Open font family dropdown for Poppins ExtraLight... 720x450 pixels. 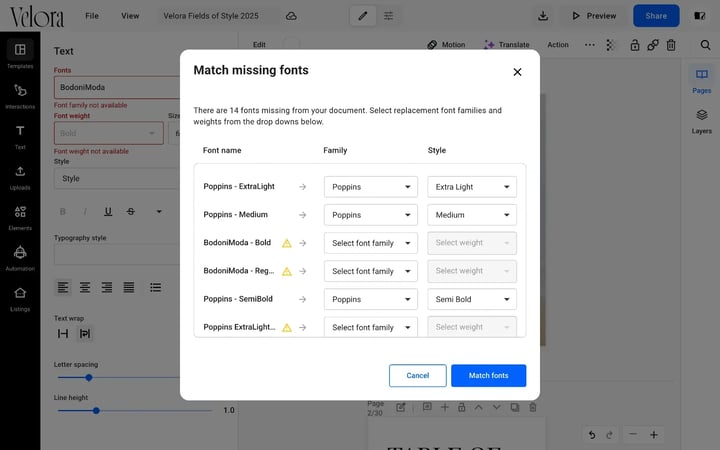tap(371, 327)
